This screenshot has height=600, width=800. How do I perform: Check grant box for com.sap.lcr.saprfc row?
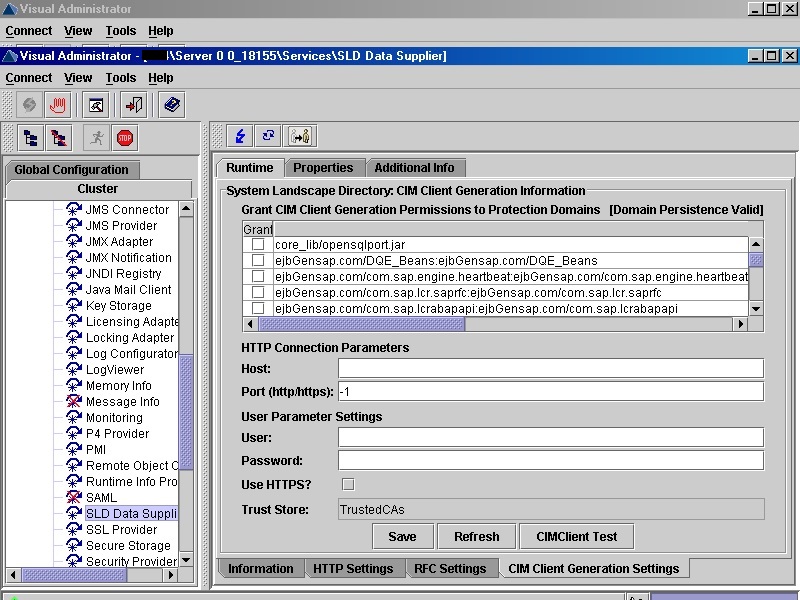[x=258, y=292]
